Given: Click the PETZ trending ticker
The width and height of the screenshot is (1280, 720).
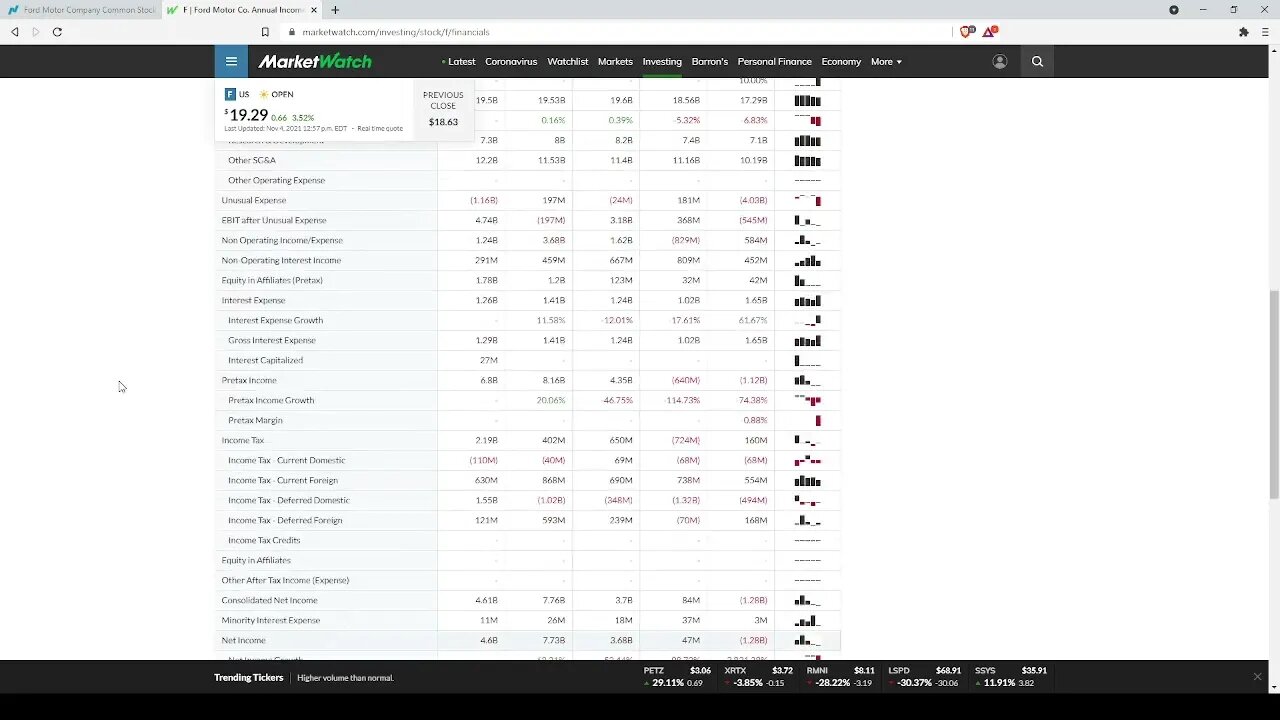Looking at the screenshot, I should click(x=678, y=677).
